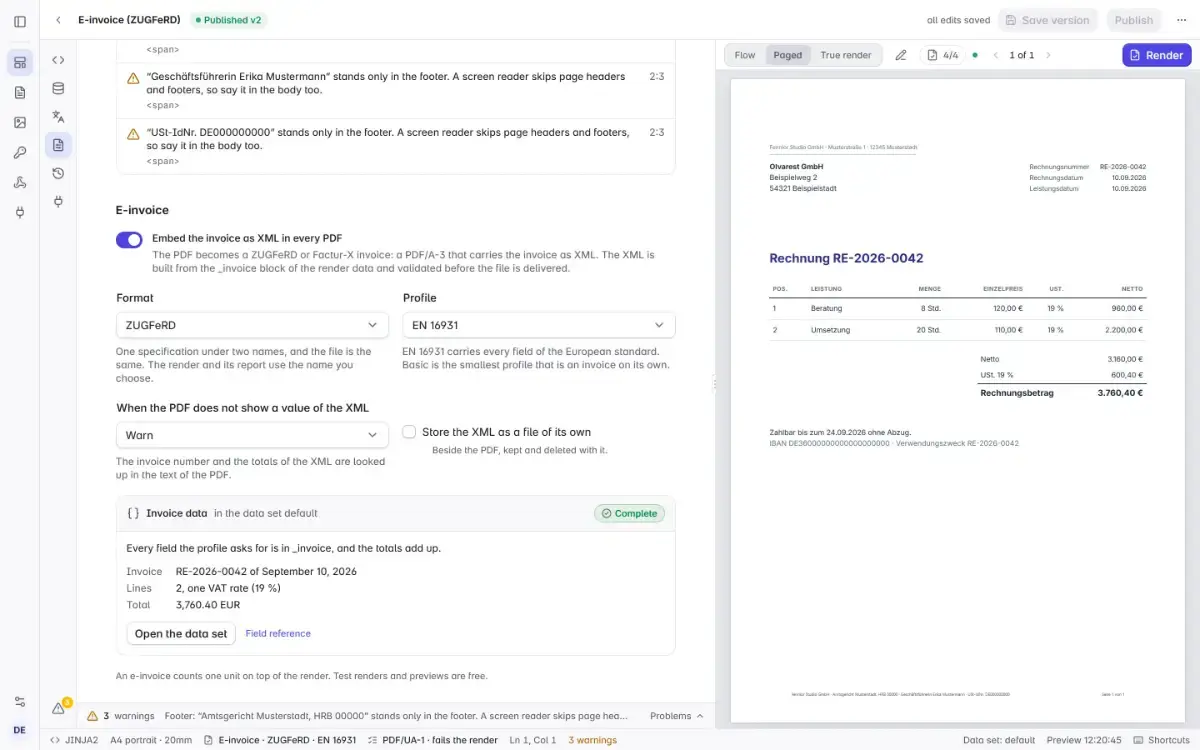This screenshot has height=750, width=1200.
Task: Open the images assets icon
Action: pos(20,123)
